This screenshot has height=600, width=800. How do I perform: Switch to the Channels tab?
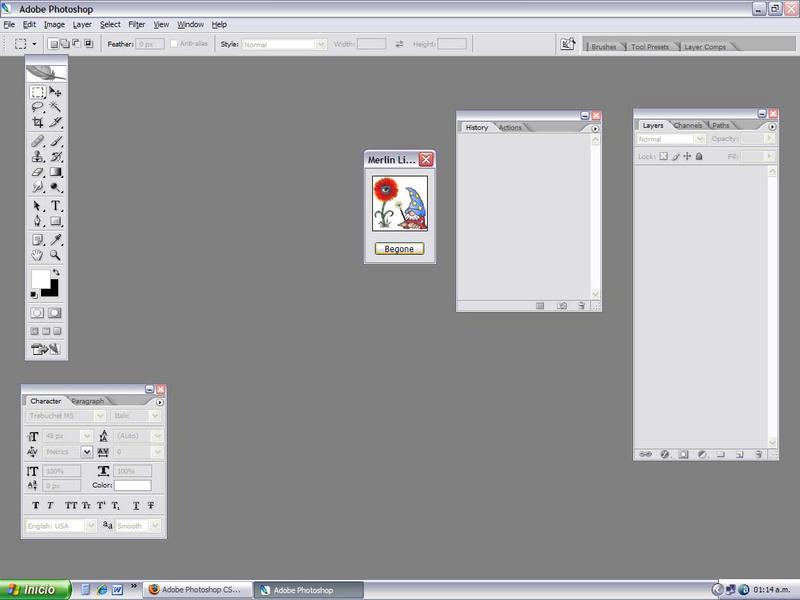(x=688, y=125)
